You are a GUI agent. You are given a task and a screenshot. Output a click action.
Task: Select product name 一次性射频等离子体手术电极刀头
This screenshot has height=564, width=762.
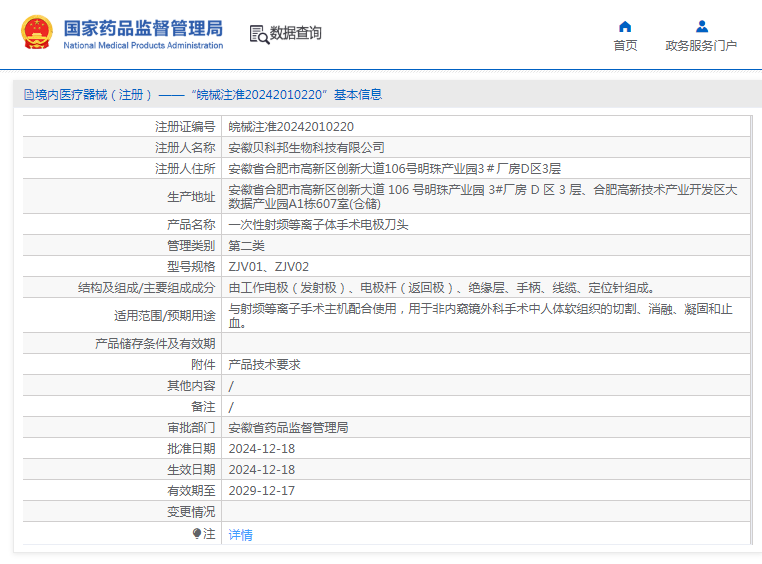point(318,224)
